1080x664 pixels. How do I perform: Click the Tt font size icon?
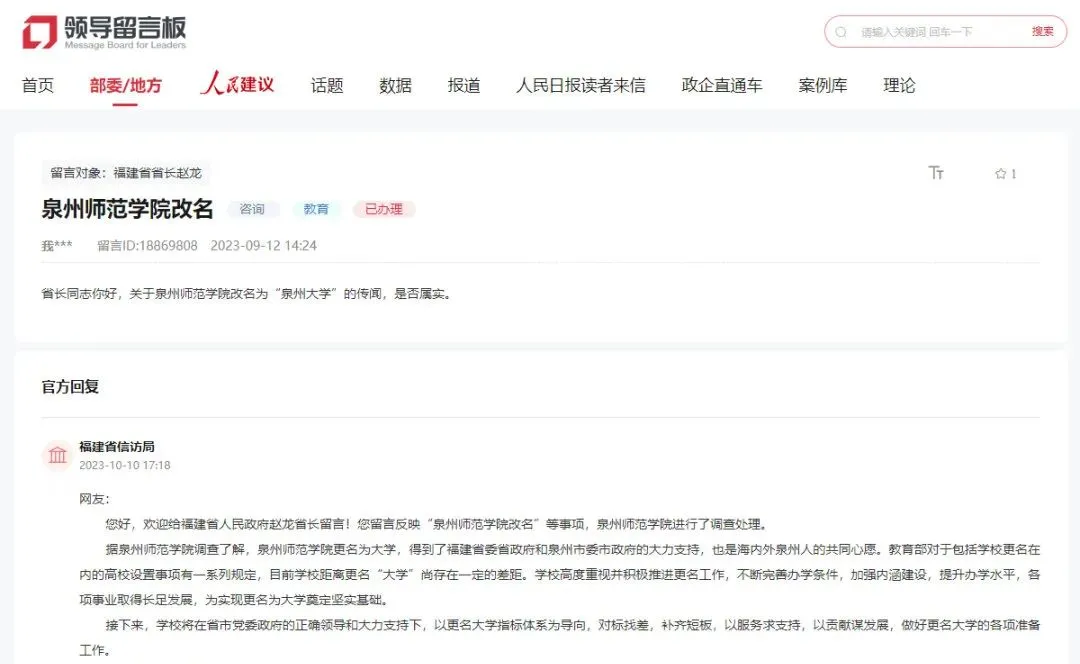point(937,172)
